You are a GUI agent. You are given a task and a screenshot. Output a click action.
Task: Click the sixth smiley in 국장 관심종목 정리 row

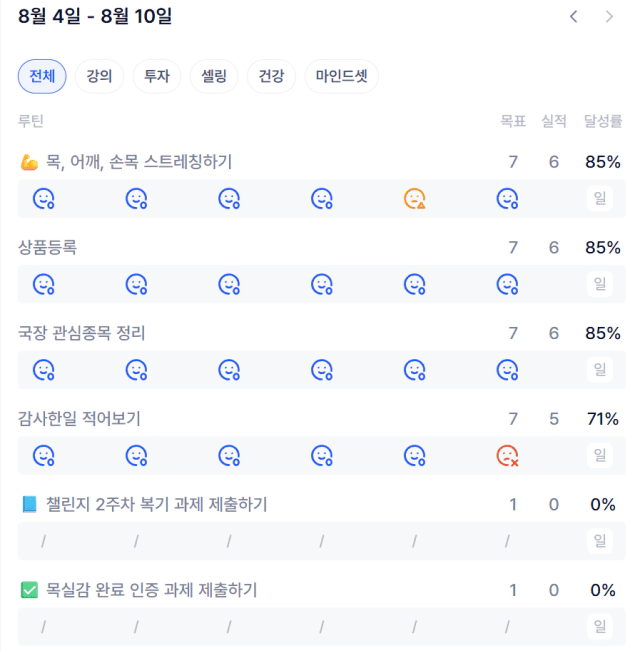tap(507, 370)
